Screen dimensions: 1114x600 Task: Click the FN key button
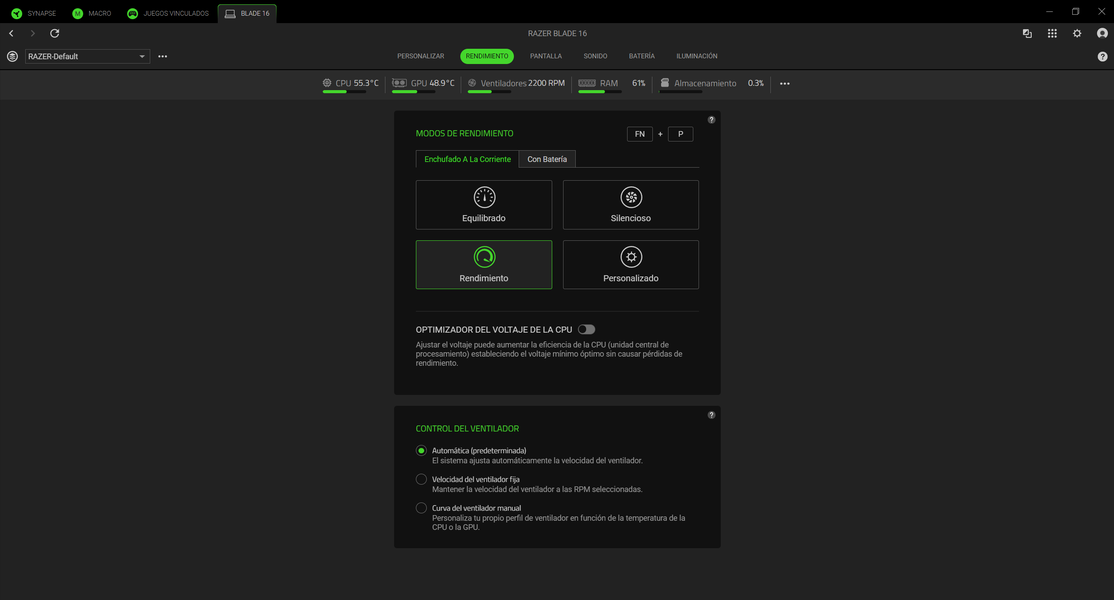639,134
